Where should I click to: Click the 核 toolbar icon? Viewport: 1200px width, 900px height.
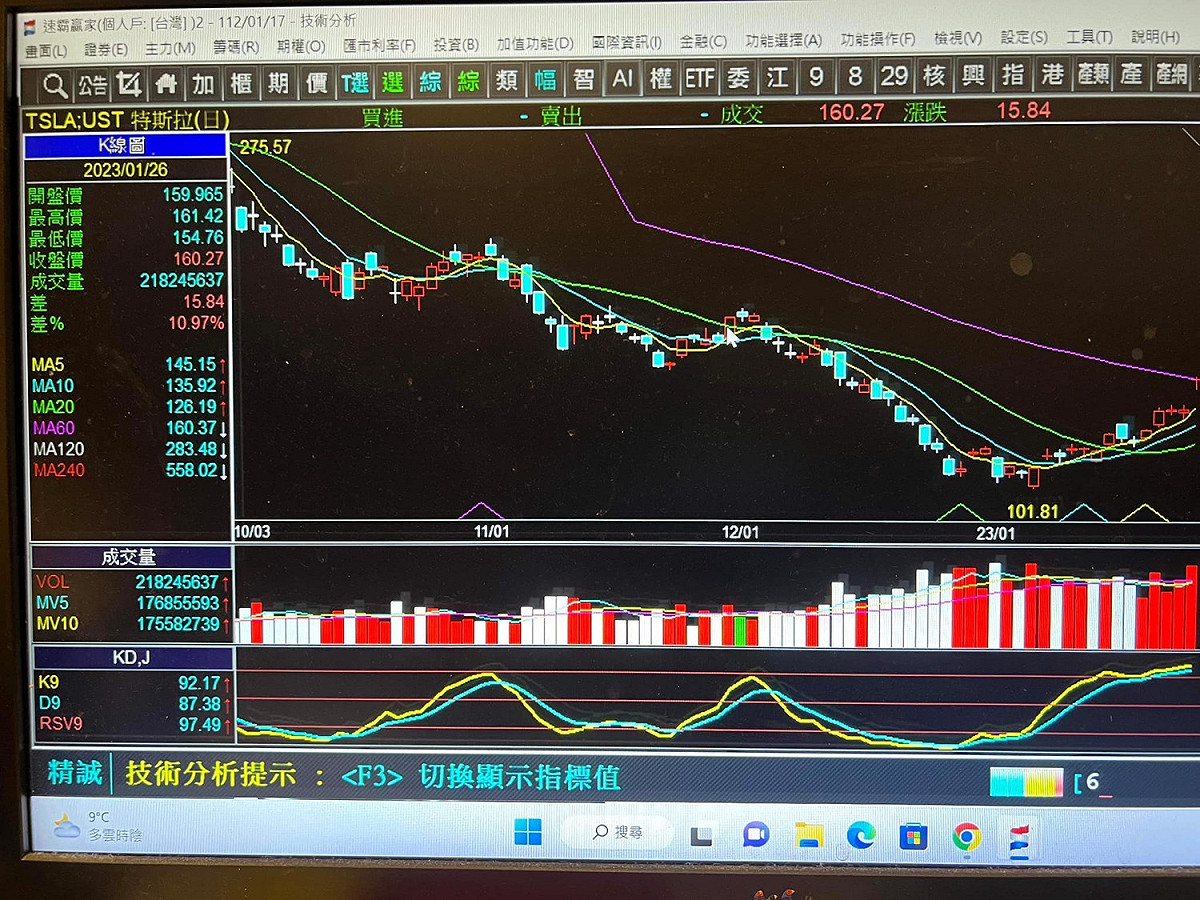coord(934,74)
